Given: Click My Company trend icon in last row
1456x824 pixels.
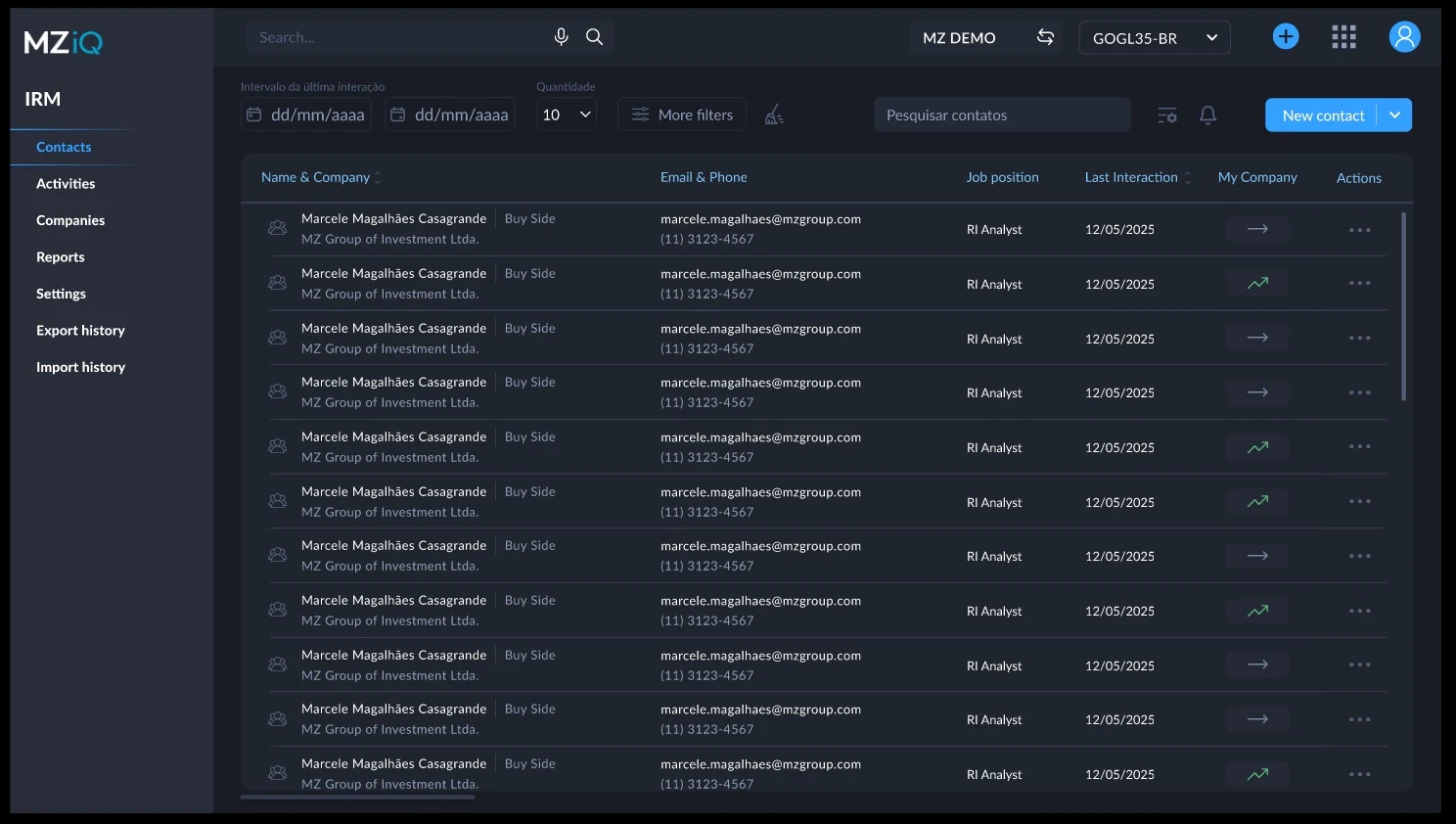Looking at the screenshot, I should (1257, 774).
